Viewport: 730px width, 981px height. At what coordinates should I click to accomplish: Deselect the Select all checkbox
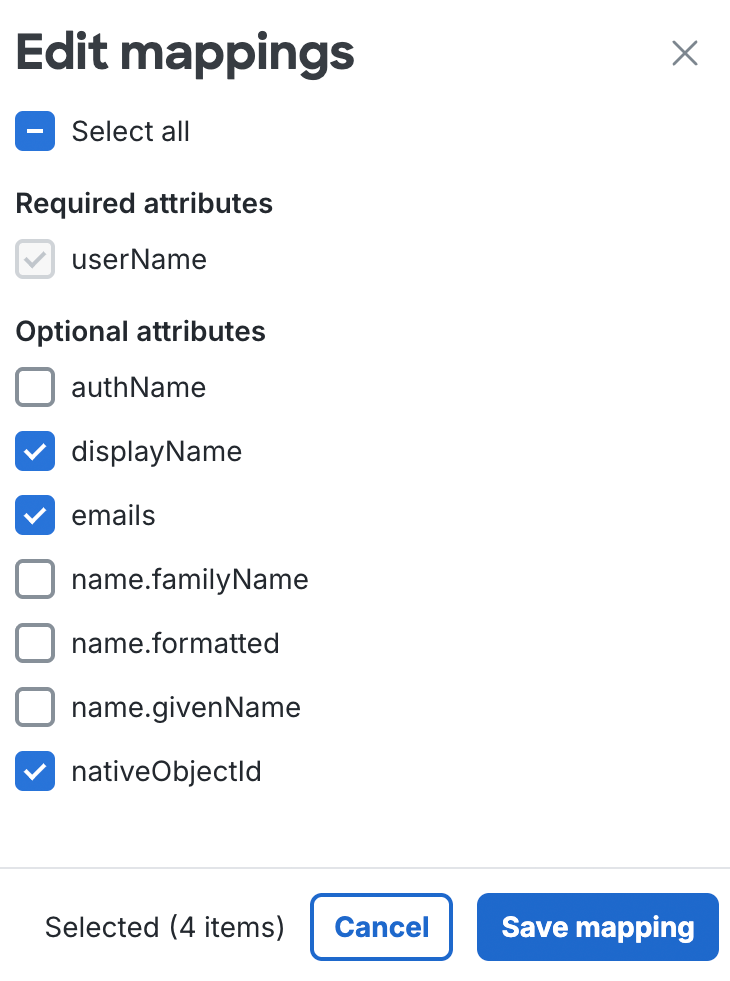coord(34,131)
